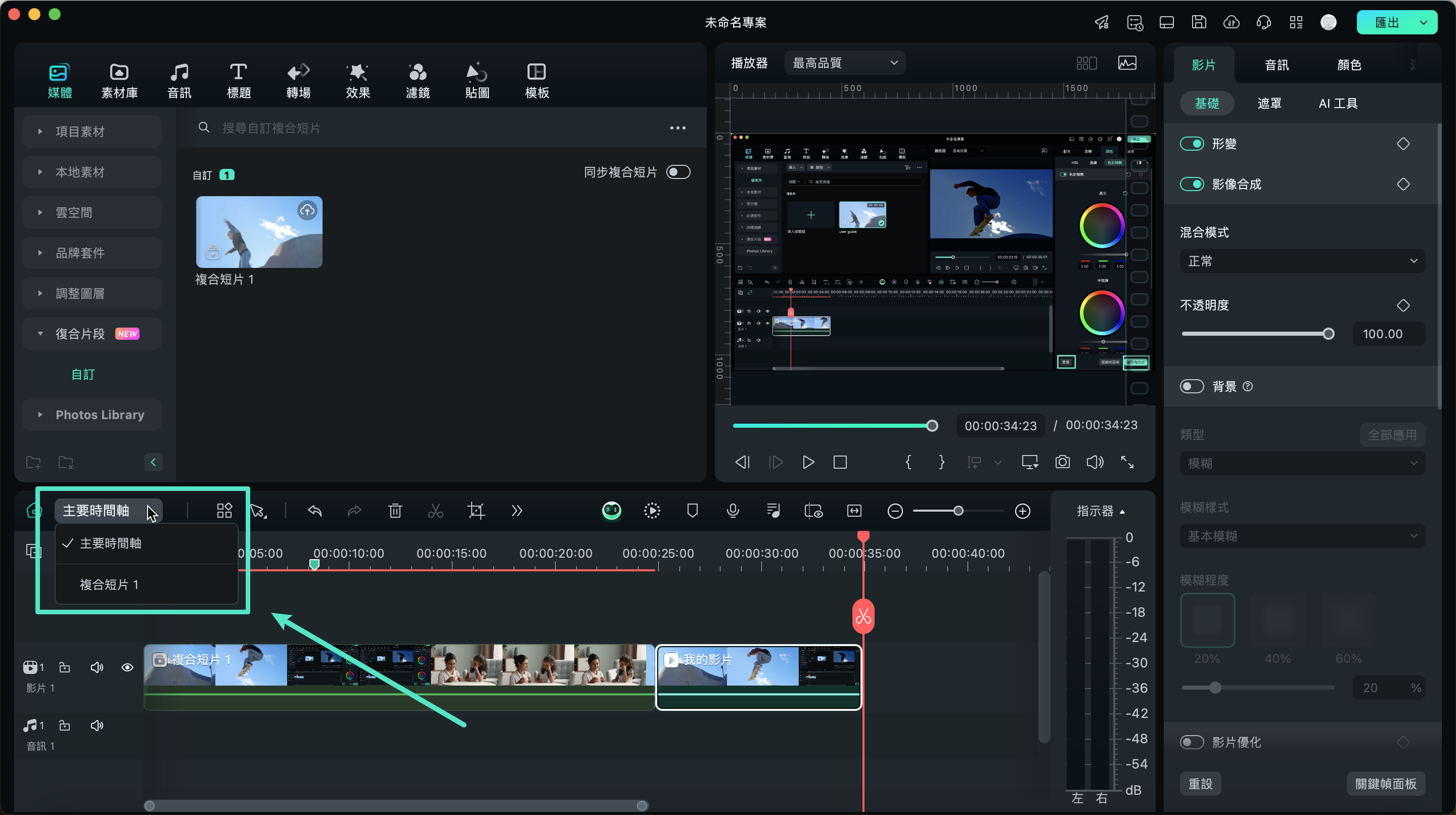Click the 重設 reset button
This screenshot has width=1456, height=815.
[1201, 784]
